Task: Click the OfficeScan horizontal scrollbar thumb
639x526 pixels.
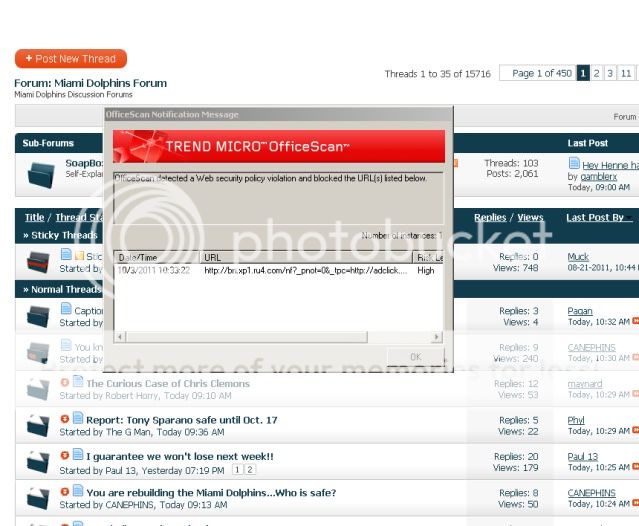Action: click(247, 337)
